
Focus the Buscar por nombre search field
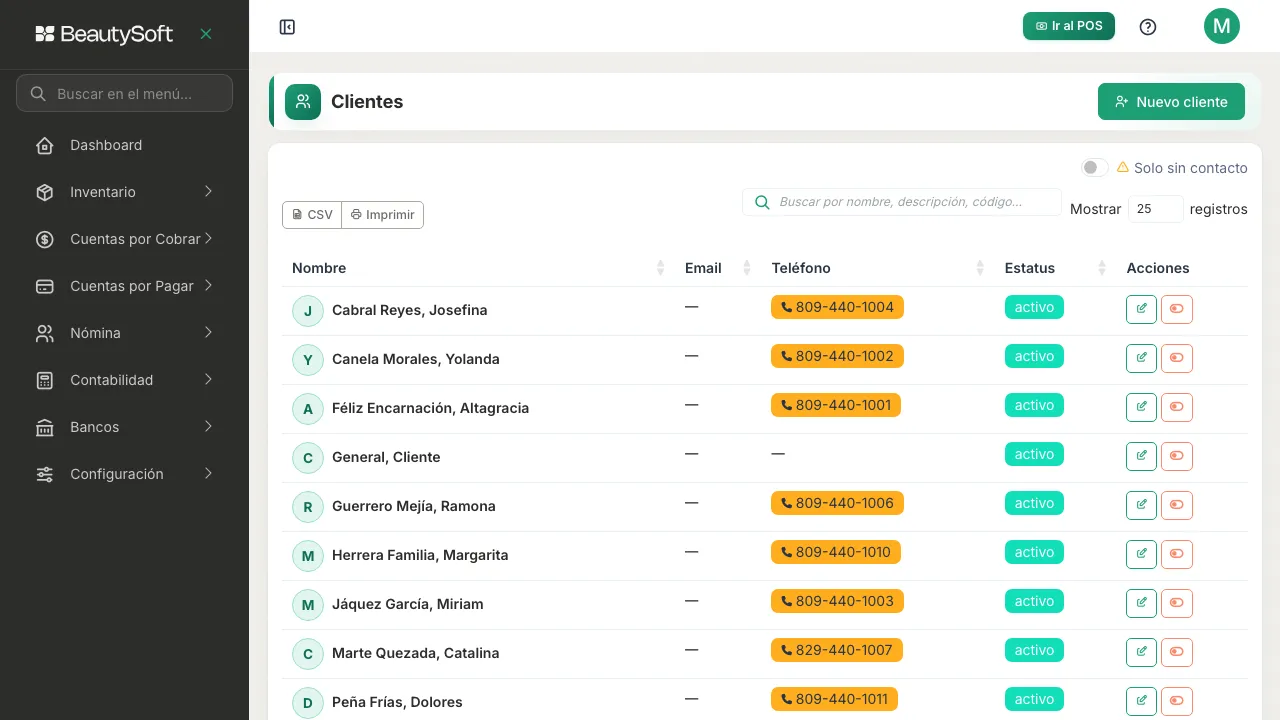point(901,202)
